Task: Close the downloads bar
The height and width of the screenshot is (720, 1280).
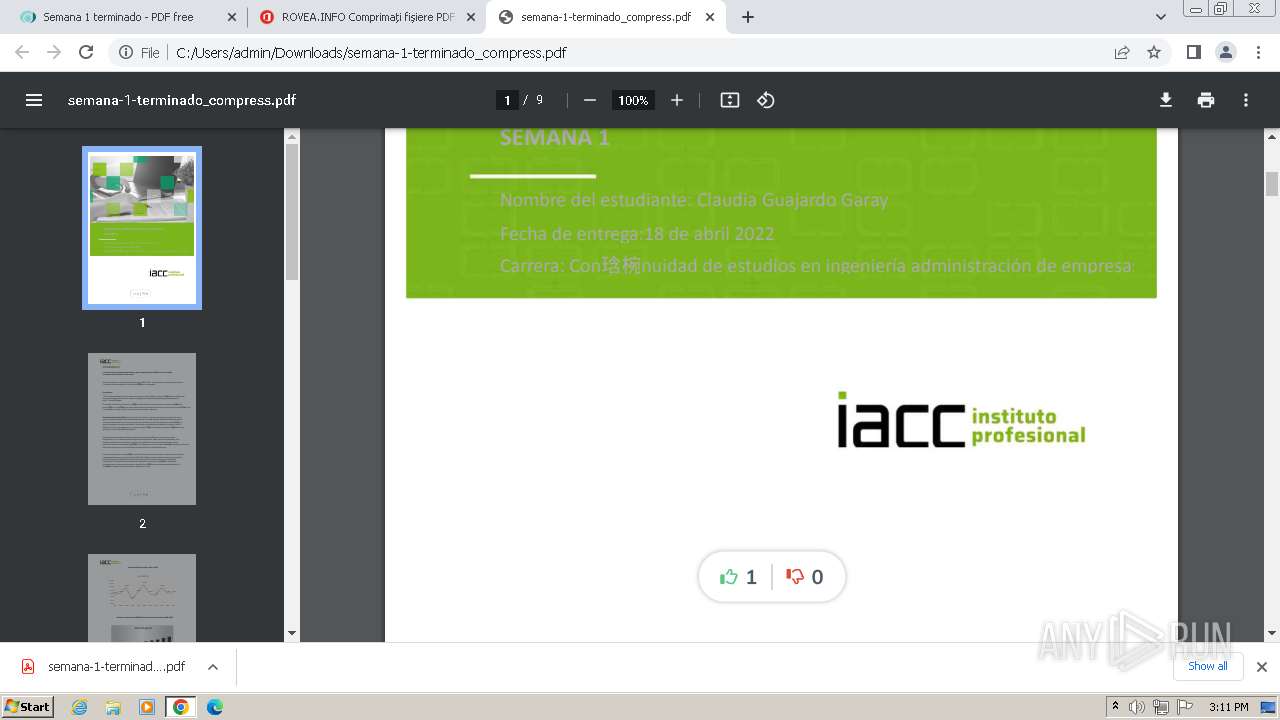Action: [x=1262, y=667]
